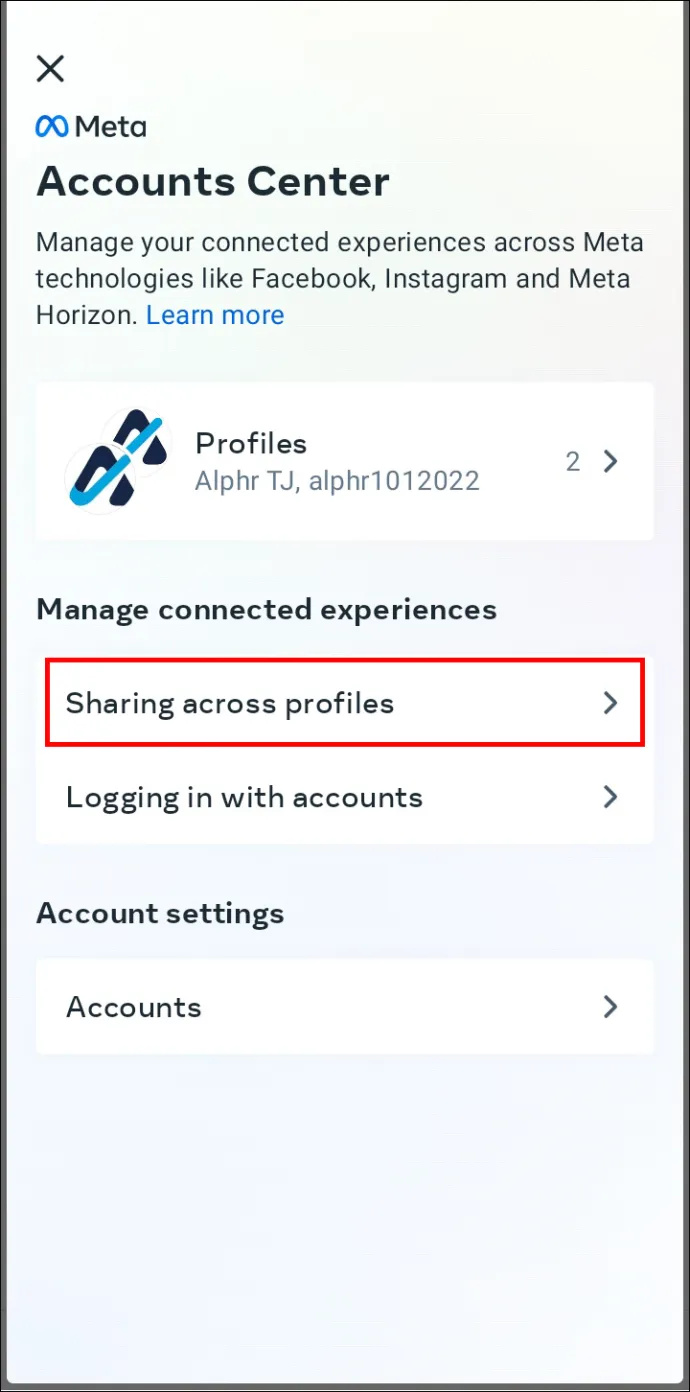
Task: Click the Meta infinity symbol
Action: [x=52, y=127]
